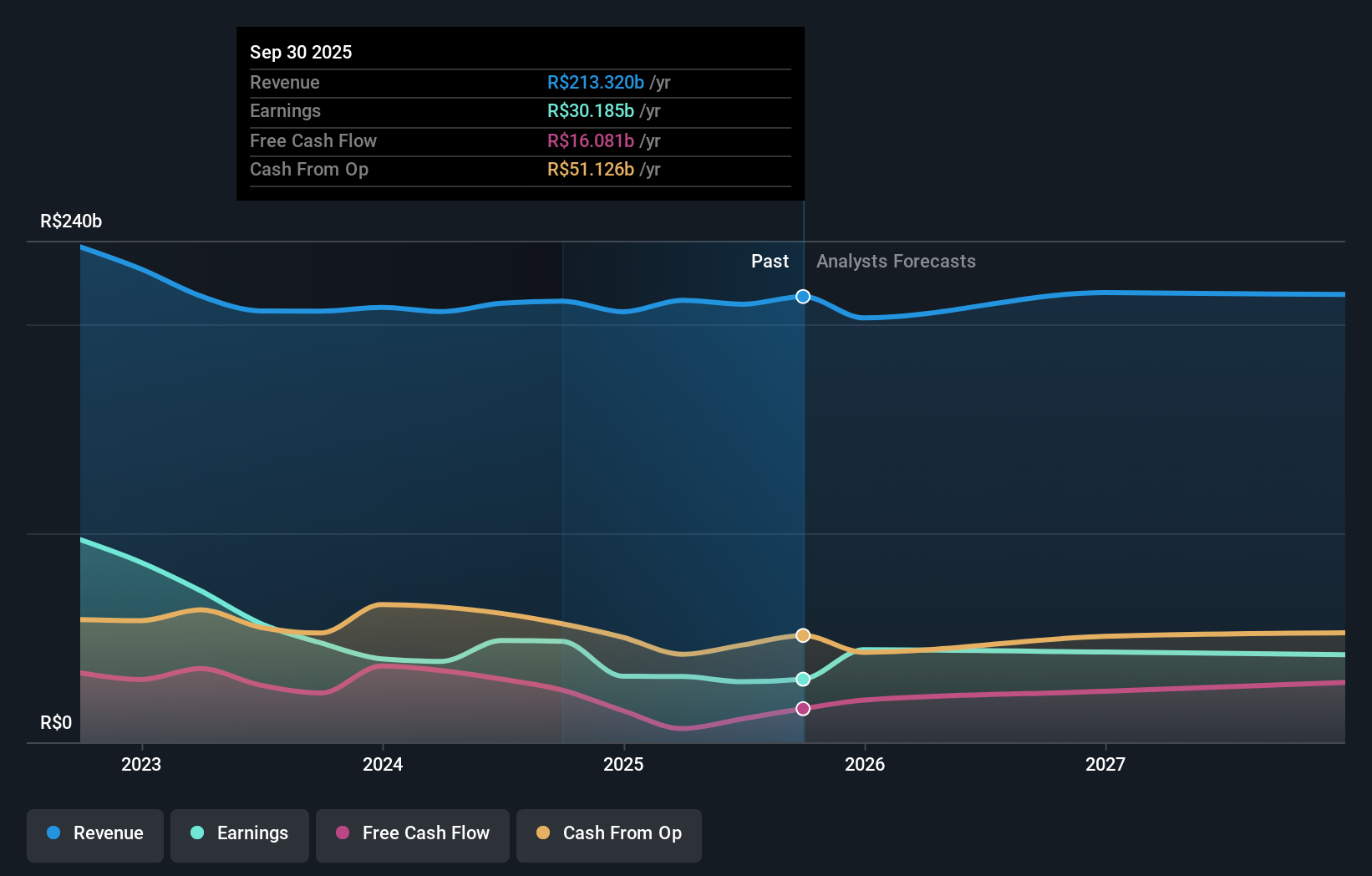Click the pink Free Cash Flow chart marker
1372x876 pixels.
tap(803, 709)
